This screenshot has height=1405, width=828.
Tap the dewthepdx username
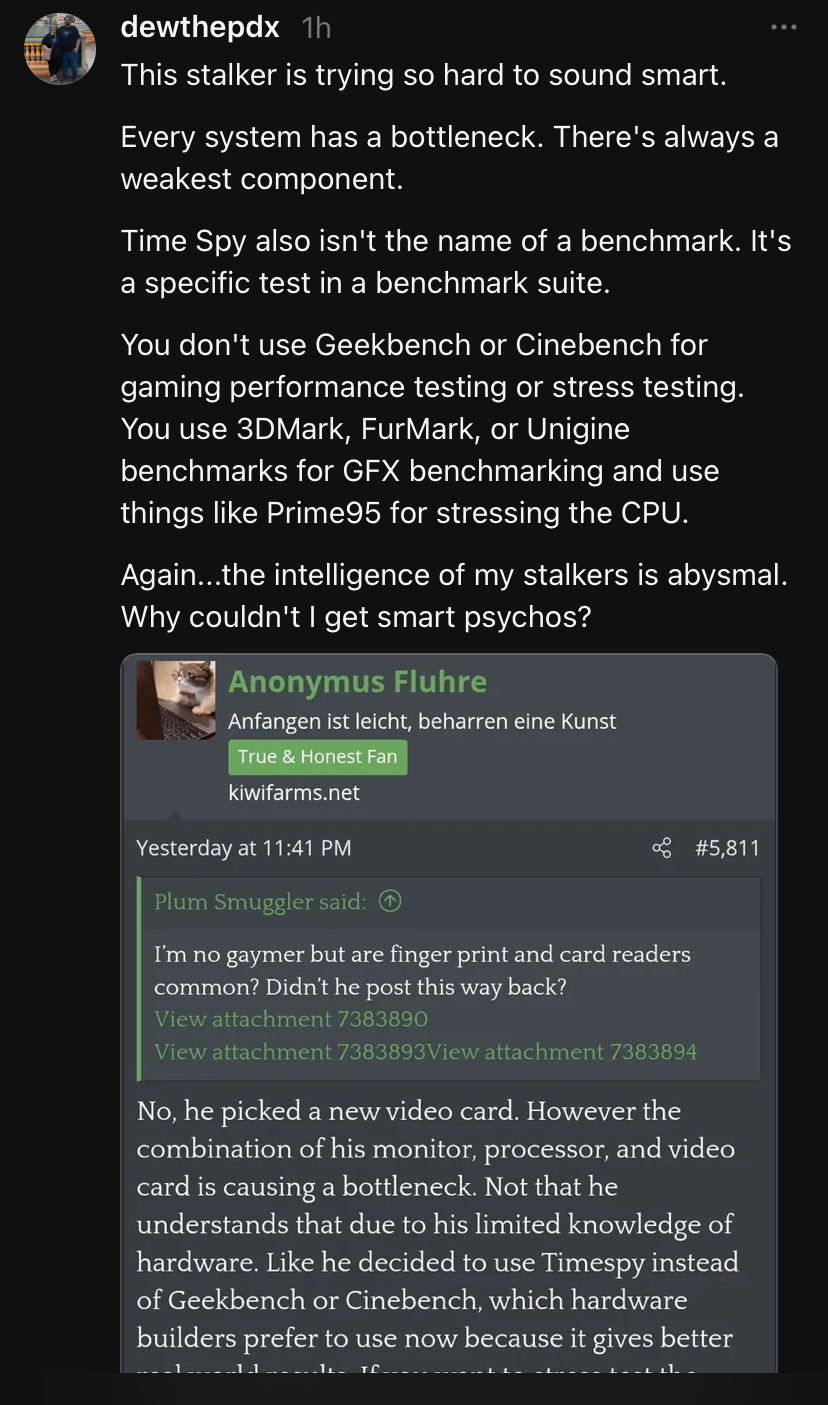coord(200,27)
